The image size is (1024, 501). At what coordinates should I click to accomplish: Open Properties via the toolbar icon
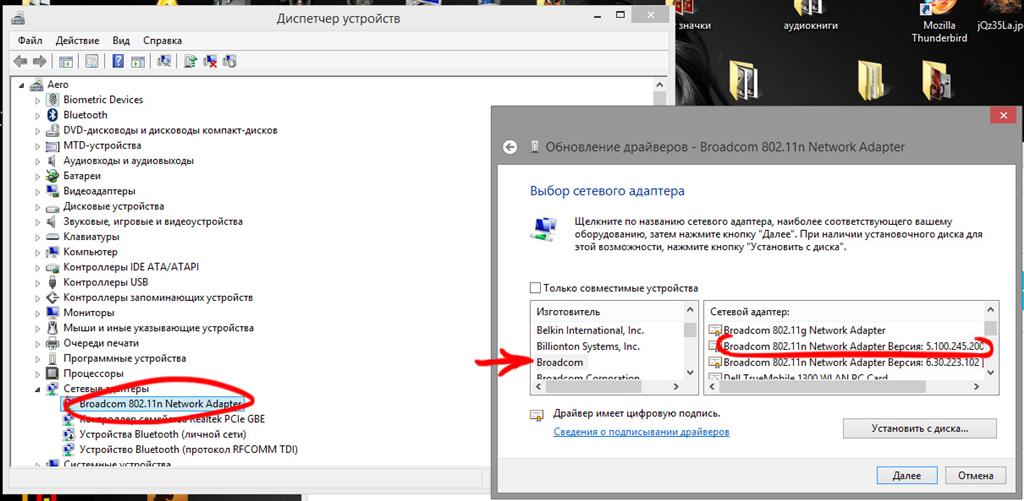(91, 61)
